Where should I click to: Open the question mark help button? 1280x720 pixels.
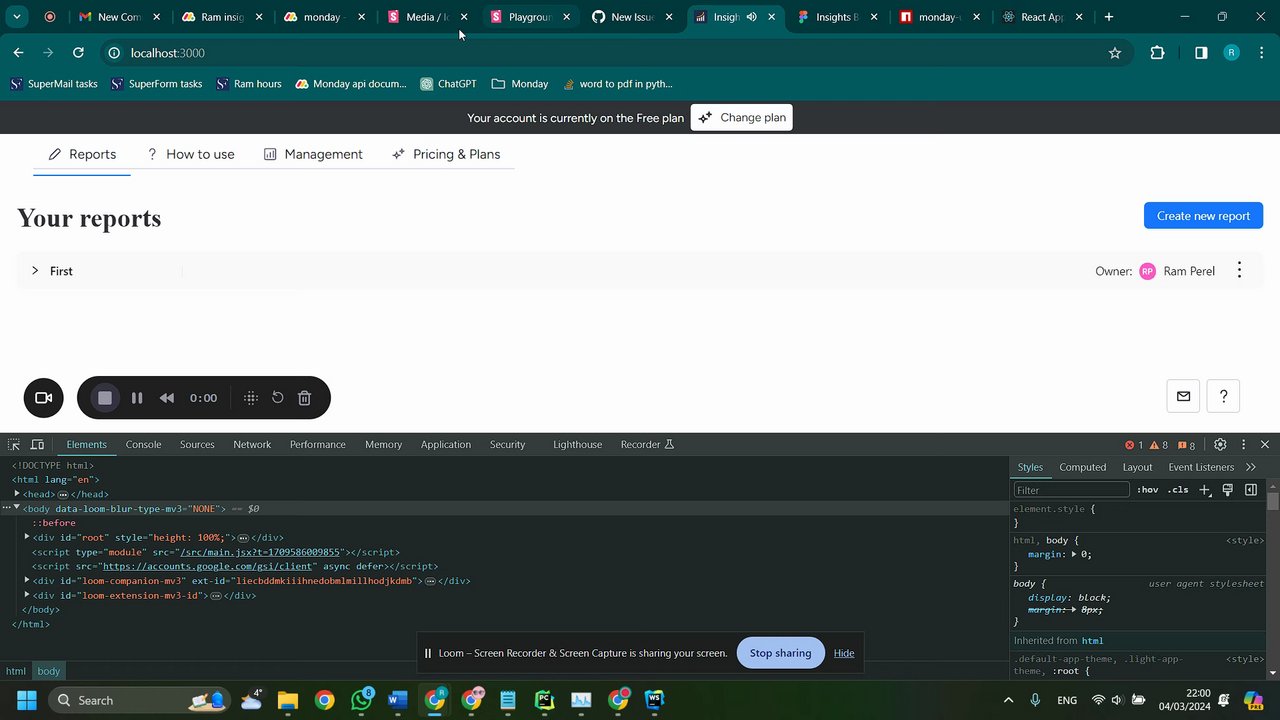[1223, 396]
